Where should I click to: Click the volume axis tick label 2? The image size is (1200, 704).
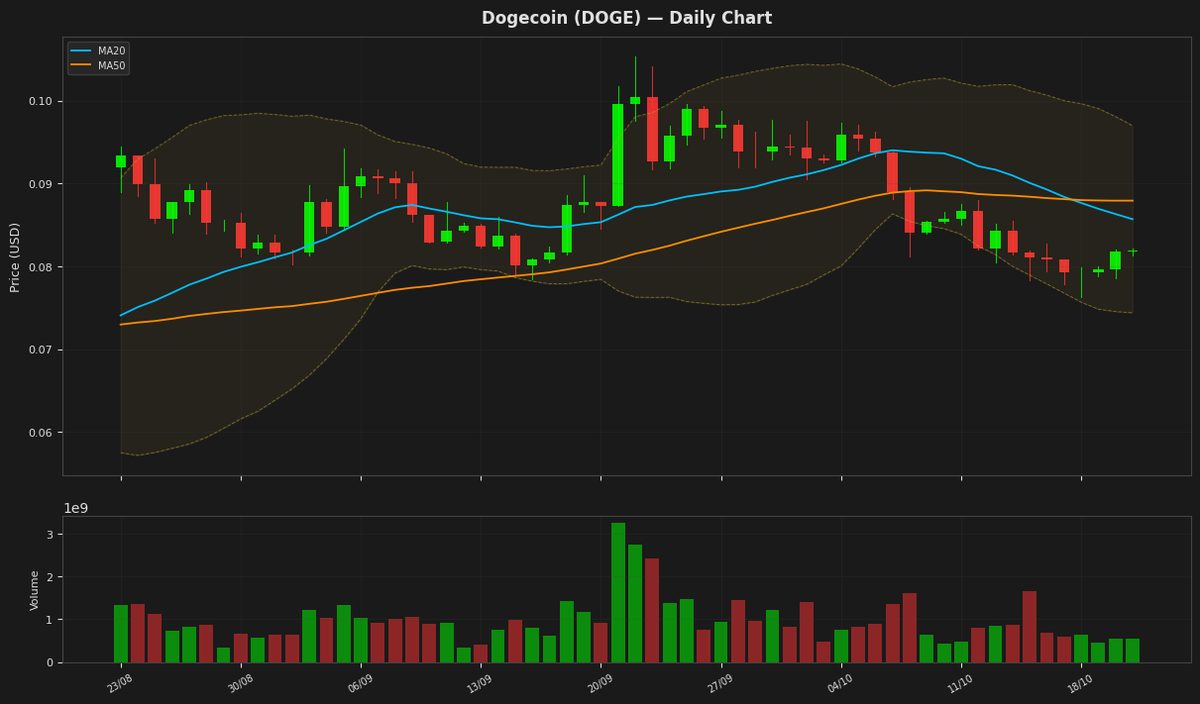(51, 578)
